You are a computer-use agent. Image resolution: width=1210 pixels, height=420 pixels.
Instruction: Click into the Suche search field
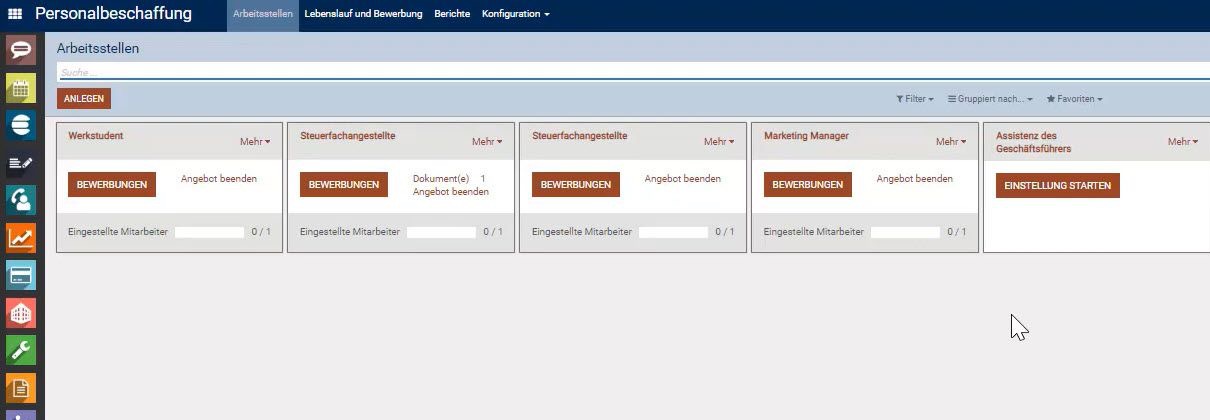633,73
